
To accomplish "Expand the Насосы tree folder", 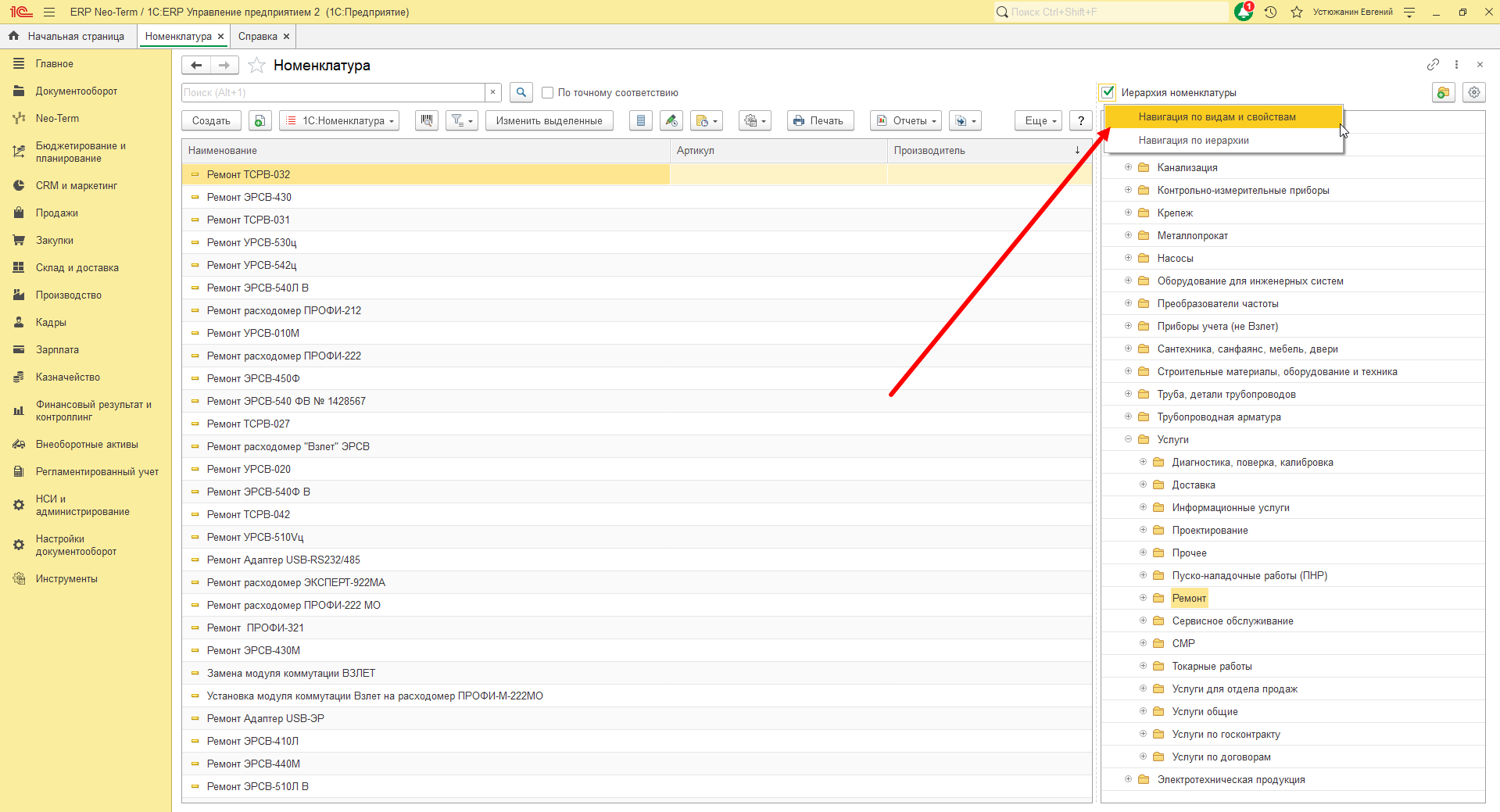I will point(1128,258).
